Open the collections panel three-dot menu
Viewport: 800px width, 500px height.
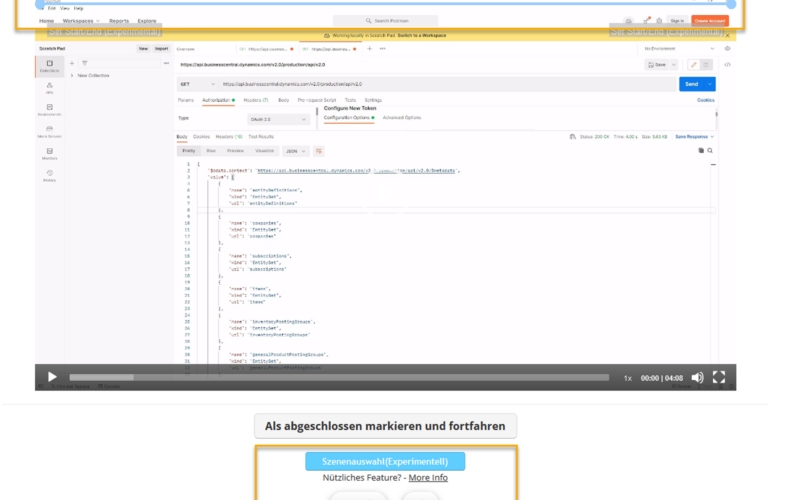click(166, 63)
